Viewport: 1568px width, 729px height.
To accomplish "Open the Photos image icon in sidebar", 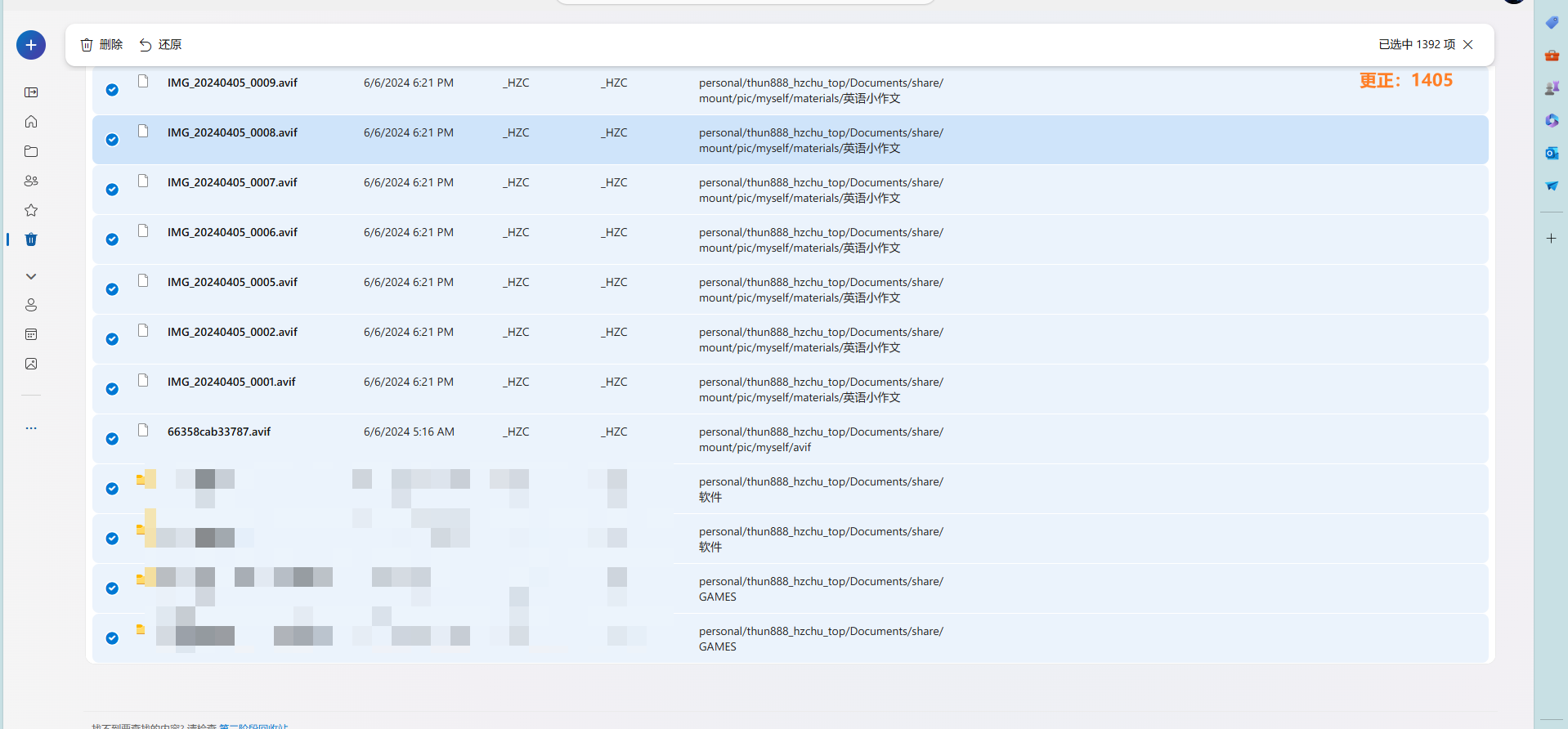I will (31, 364).
